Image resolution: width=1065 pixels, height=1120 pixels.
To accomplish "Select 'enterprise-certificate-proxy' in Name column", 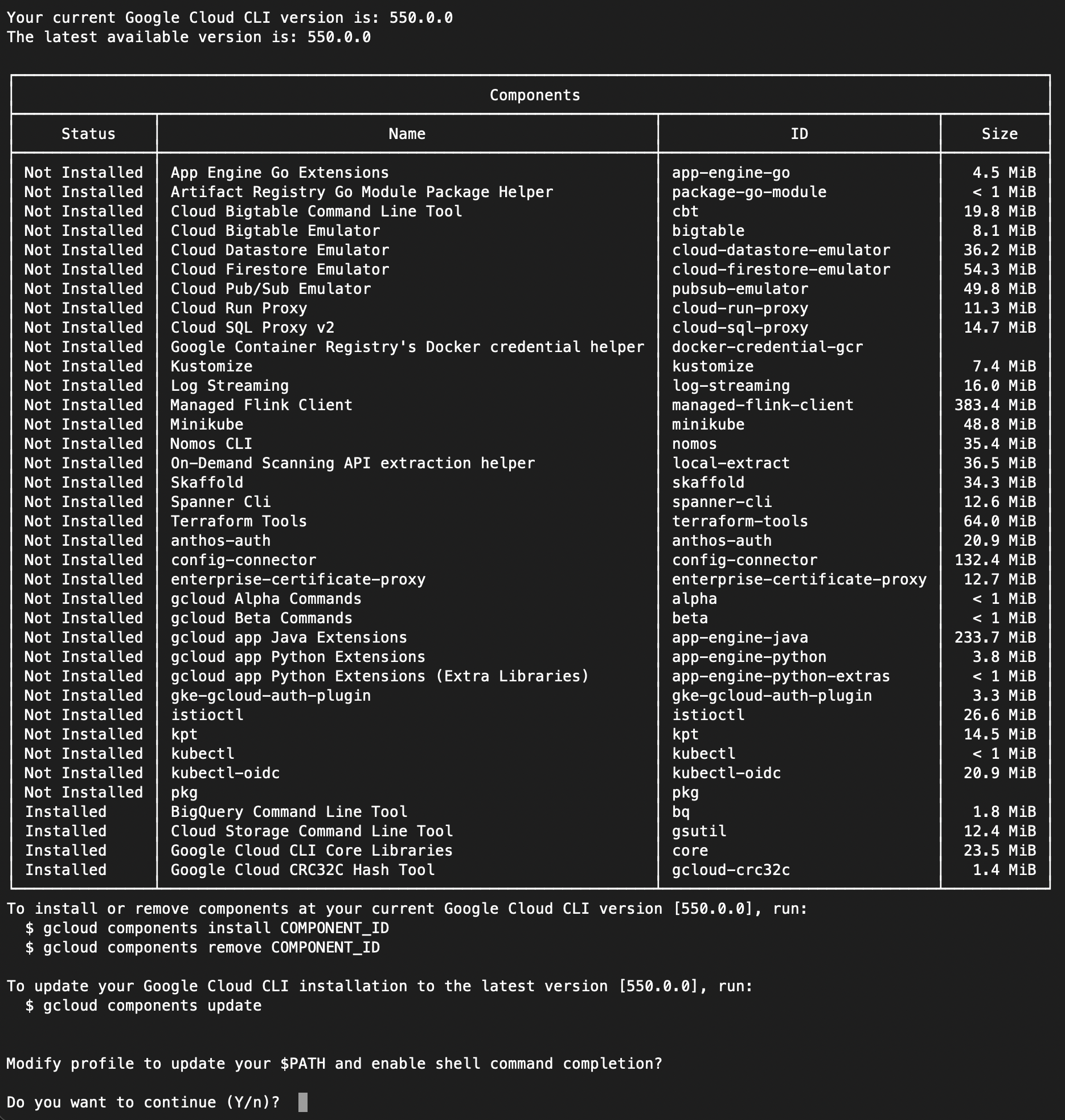I will pyautogui.click(x=298, y=579).
